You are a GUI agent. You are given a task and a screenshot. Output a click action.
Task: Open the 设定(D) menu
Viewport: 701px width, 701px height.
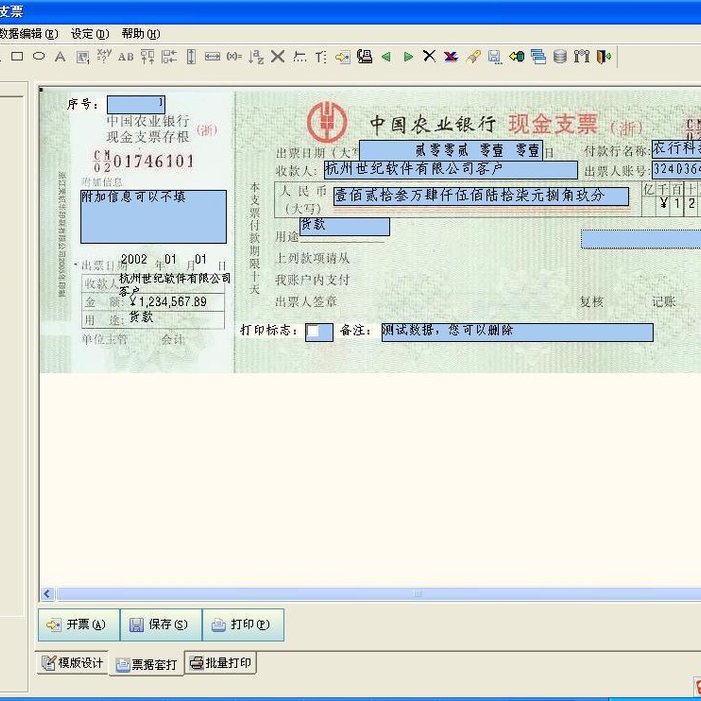(x=90, y=34)
